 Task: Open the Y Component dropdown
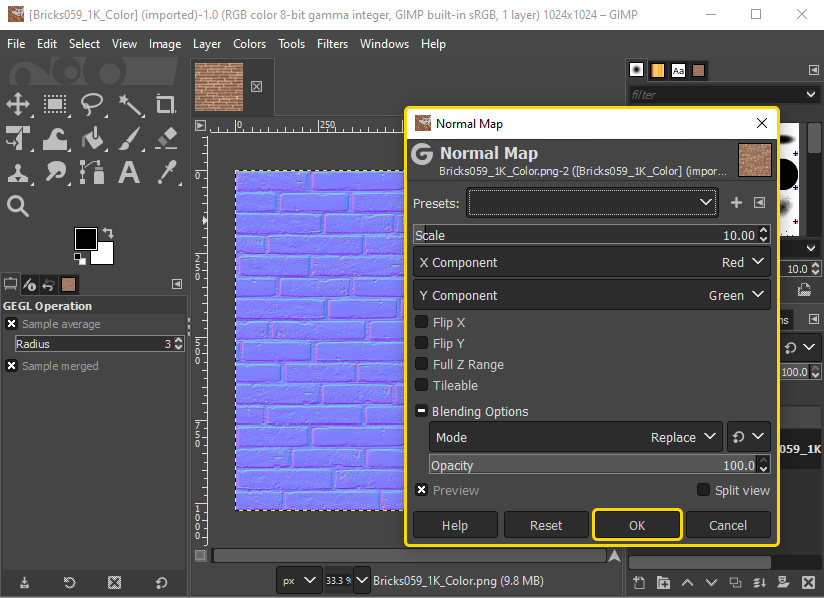(x=592, y=295)
